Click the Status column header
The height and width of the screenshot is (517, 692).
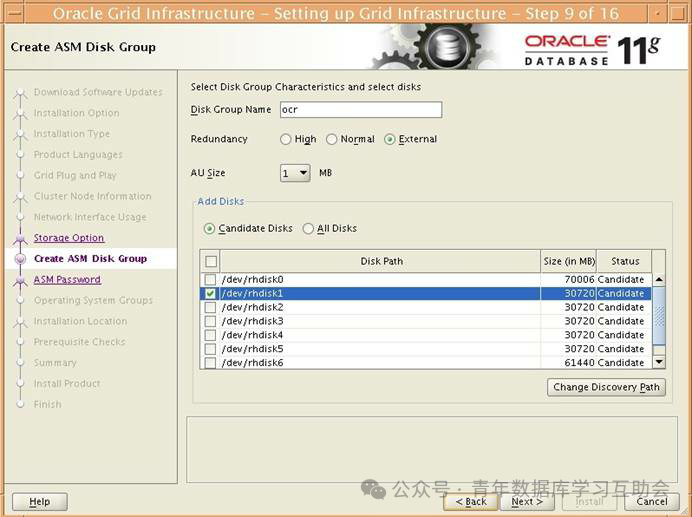pyautogui.click(x=624, y=261)
